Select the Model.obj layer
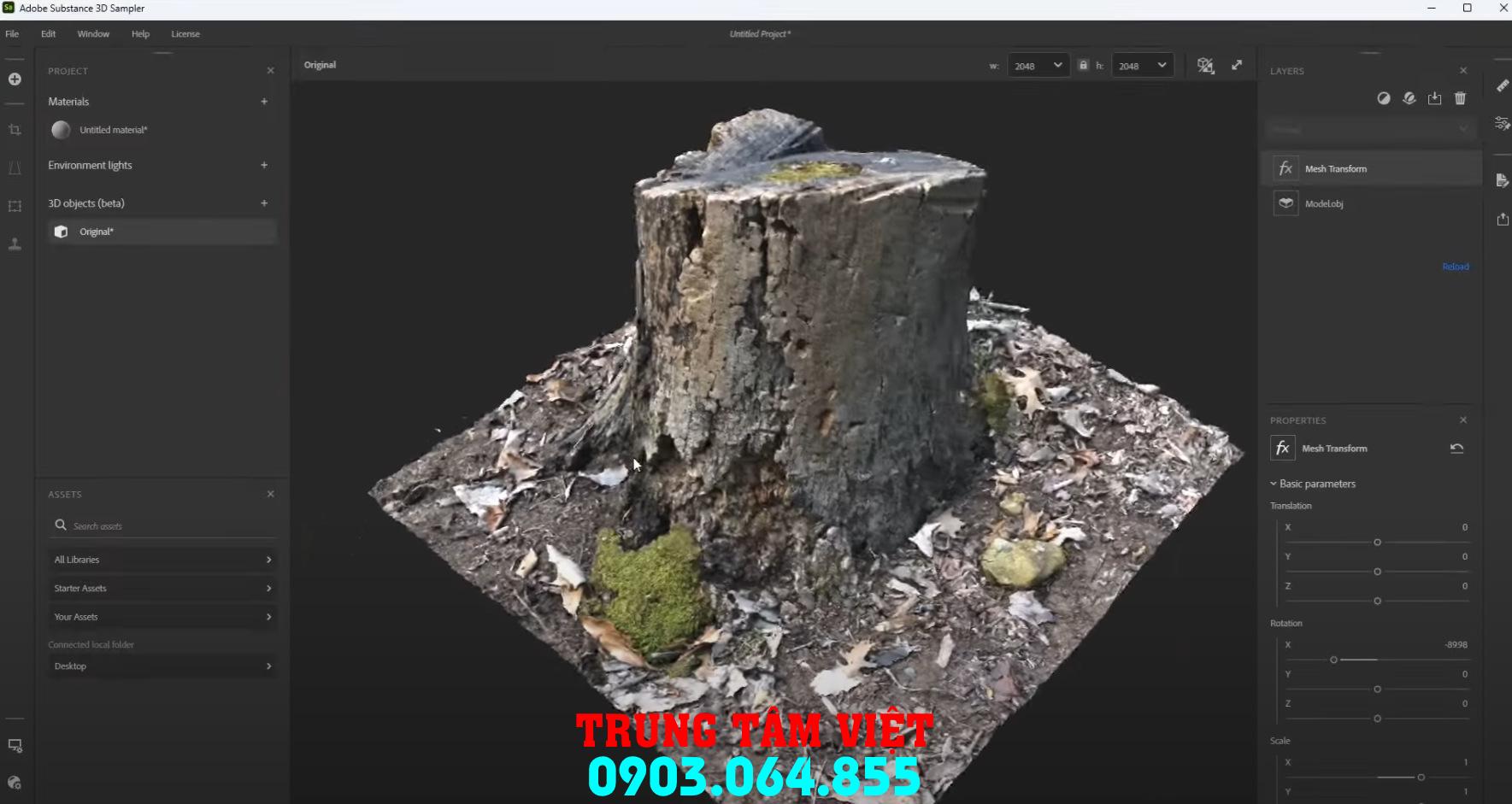This screenshot has height=804, width=1512. (1372, 204)
